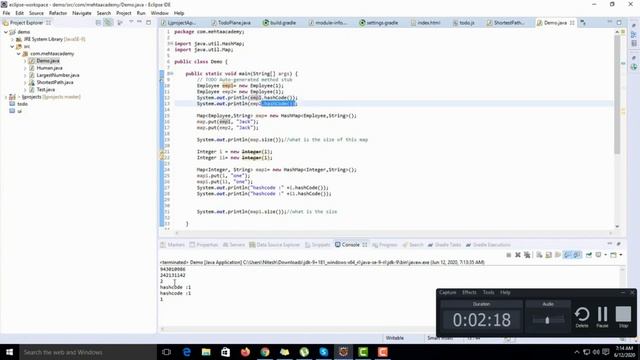Minimize the editor area
The height and width of the screenshot is (360, 640).
click(610, 22)
